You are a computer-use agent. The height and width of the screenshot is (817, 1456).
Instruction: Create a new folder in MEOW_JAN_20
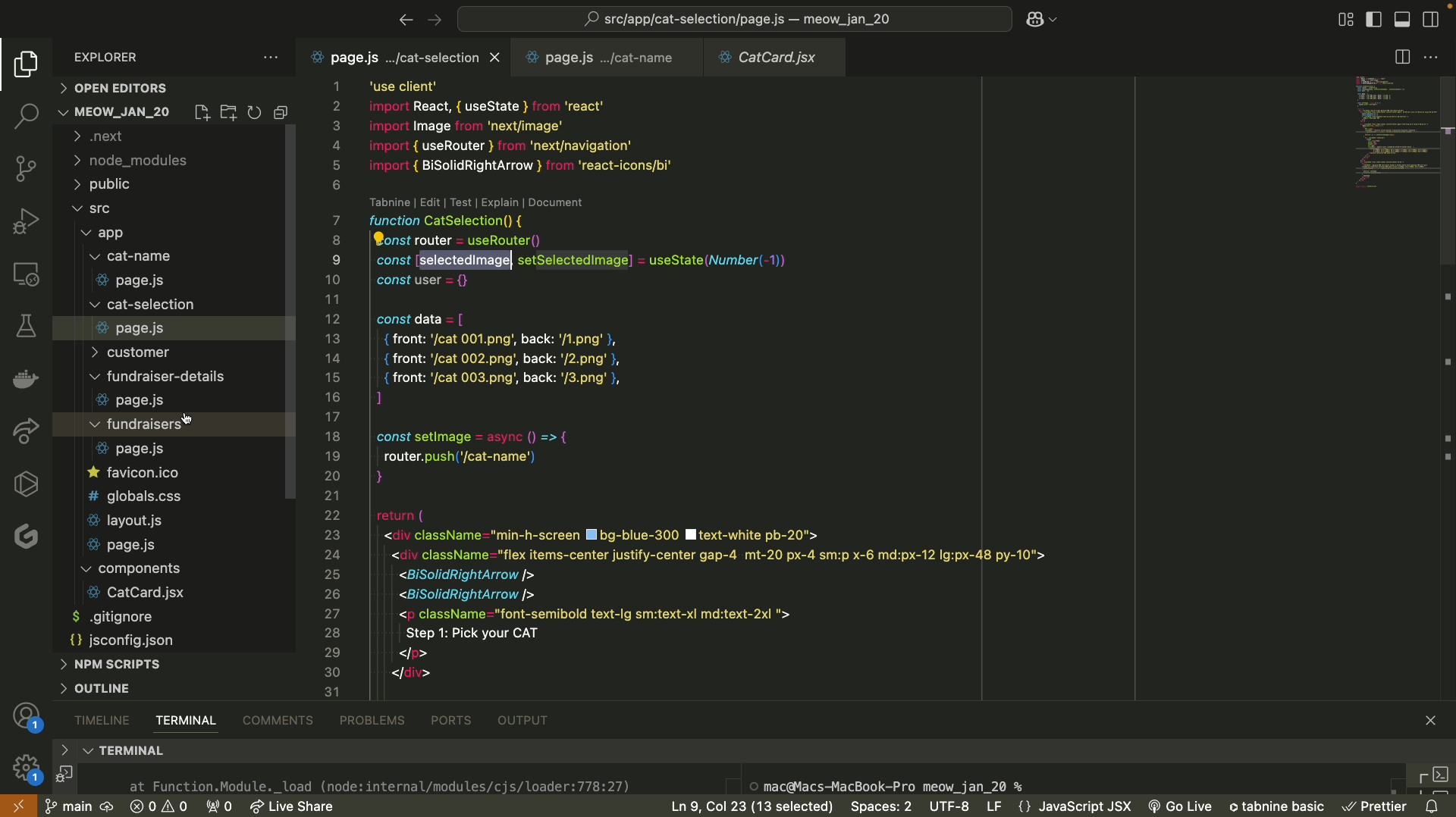[228, 112]
